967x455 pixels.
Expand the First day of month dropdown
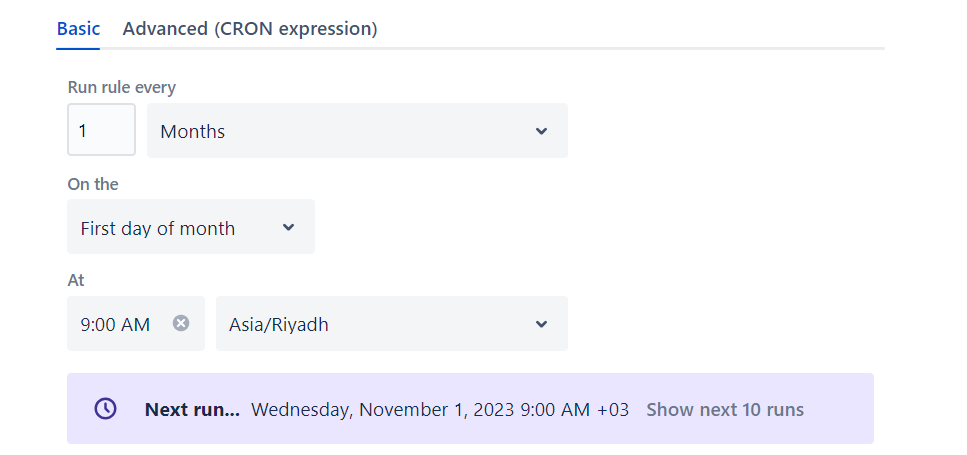(191, 226)
